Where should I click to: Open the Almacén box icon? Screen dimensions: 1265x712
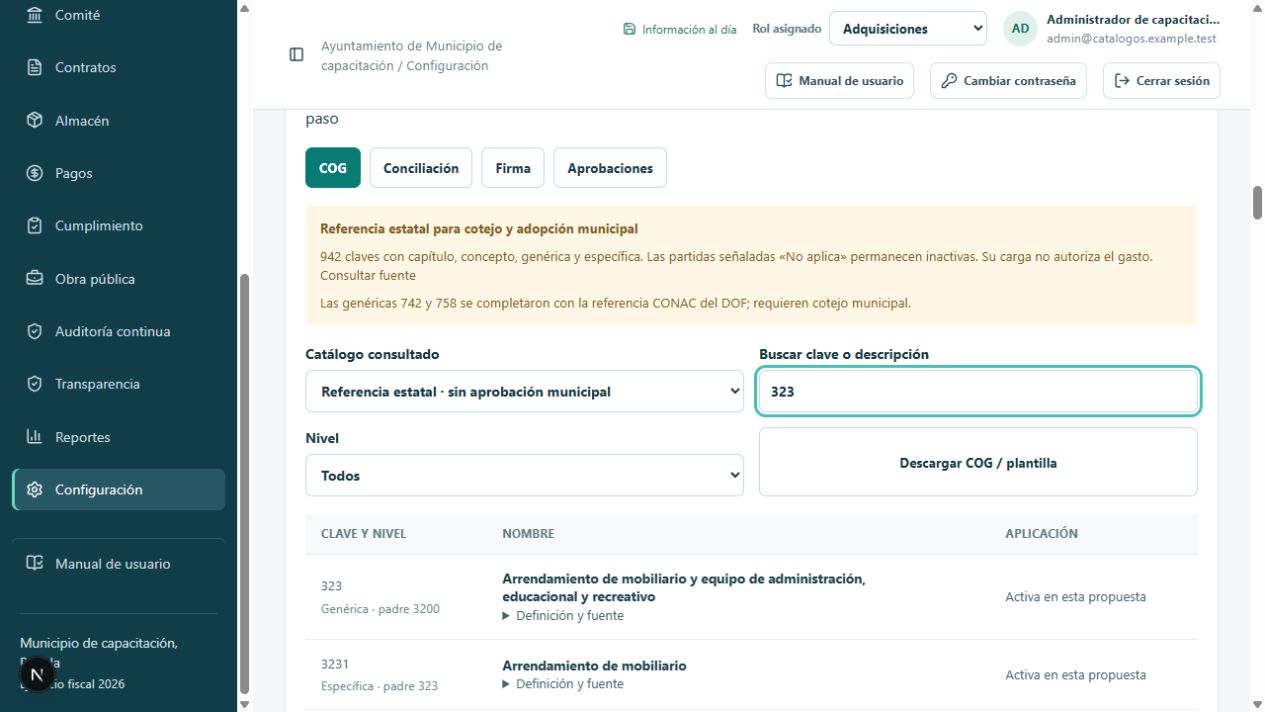coord(35,120)
